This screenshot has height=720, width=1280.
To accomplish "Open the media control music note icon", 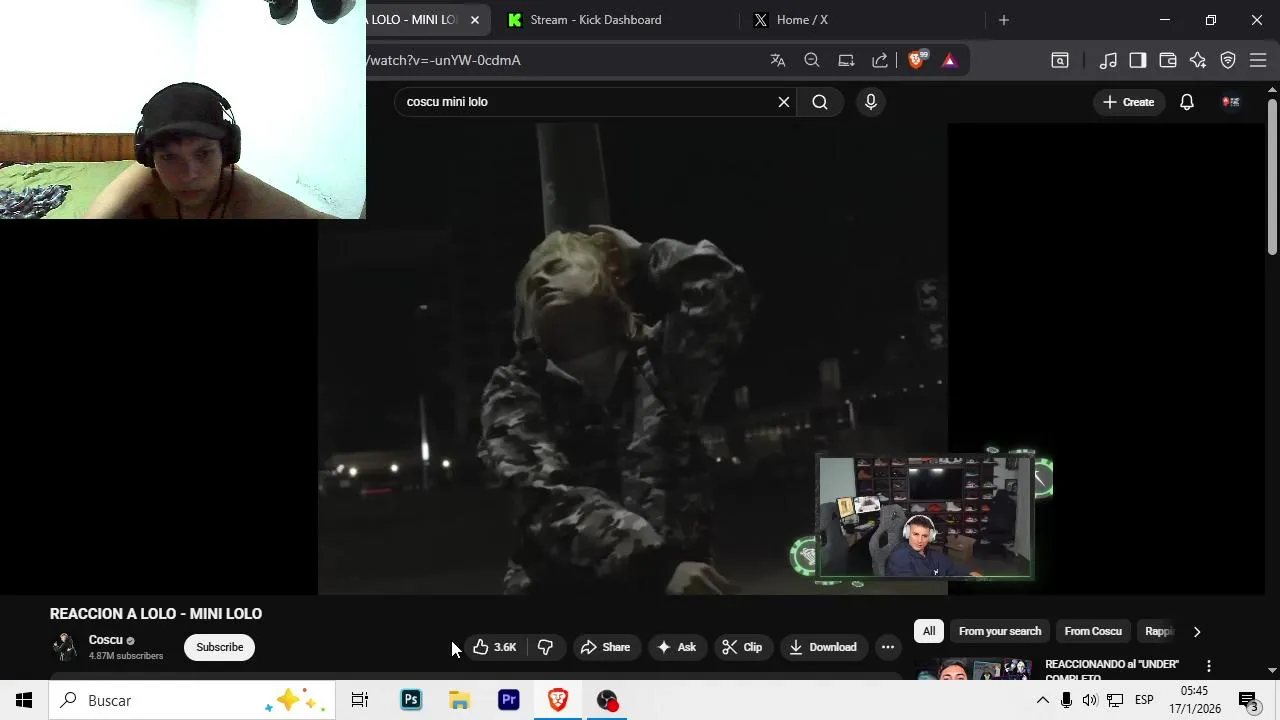I will coord(1108,60).
